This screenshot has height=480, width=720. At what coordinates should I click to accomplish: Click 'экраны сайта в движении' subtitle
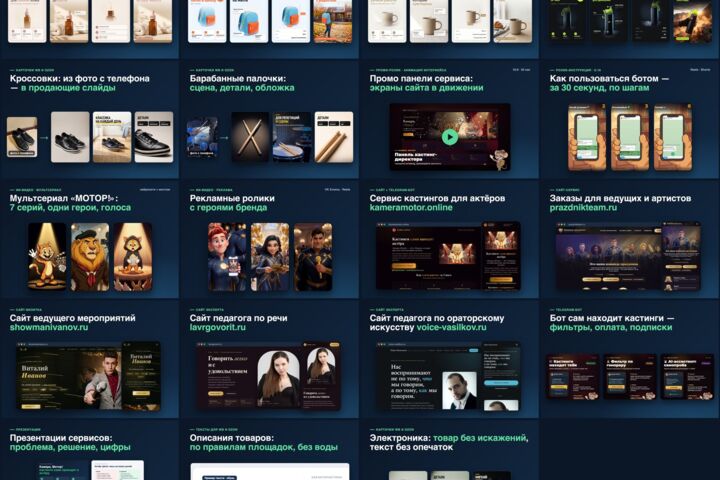click(427, 88)
